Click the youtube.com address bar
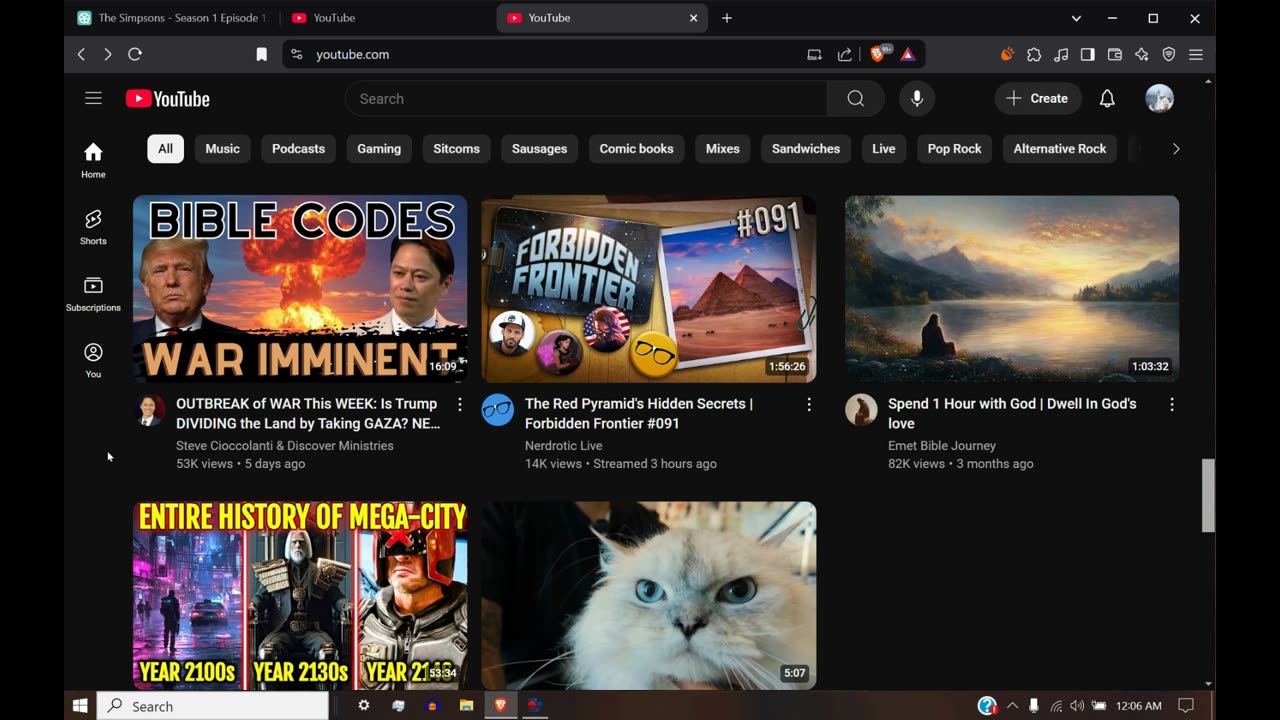The height and width of the screenshot is (720, 1280). pyautogui.click(x=353, y=55)
